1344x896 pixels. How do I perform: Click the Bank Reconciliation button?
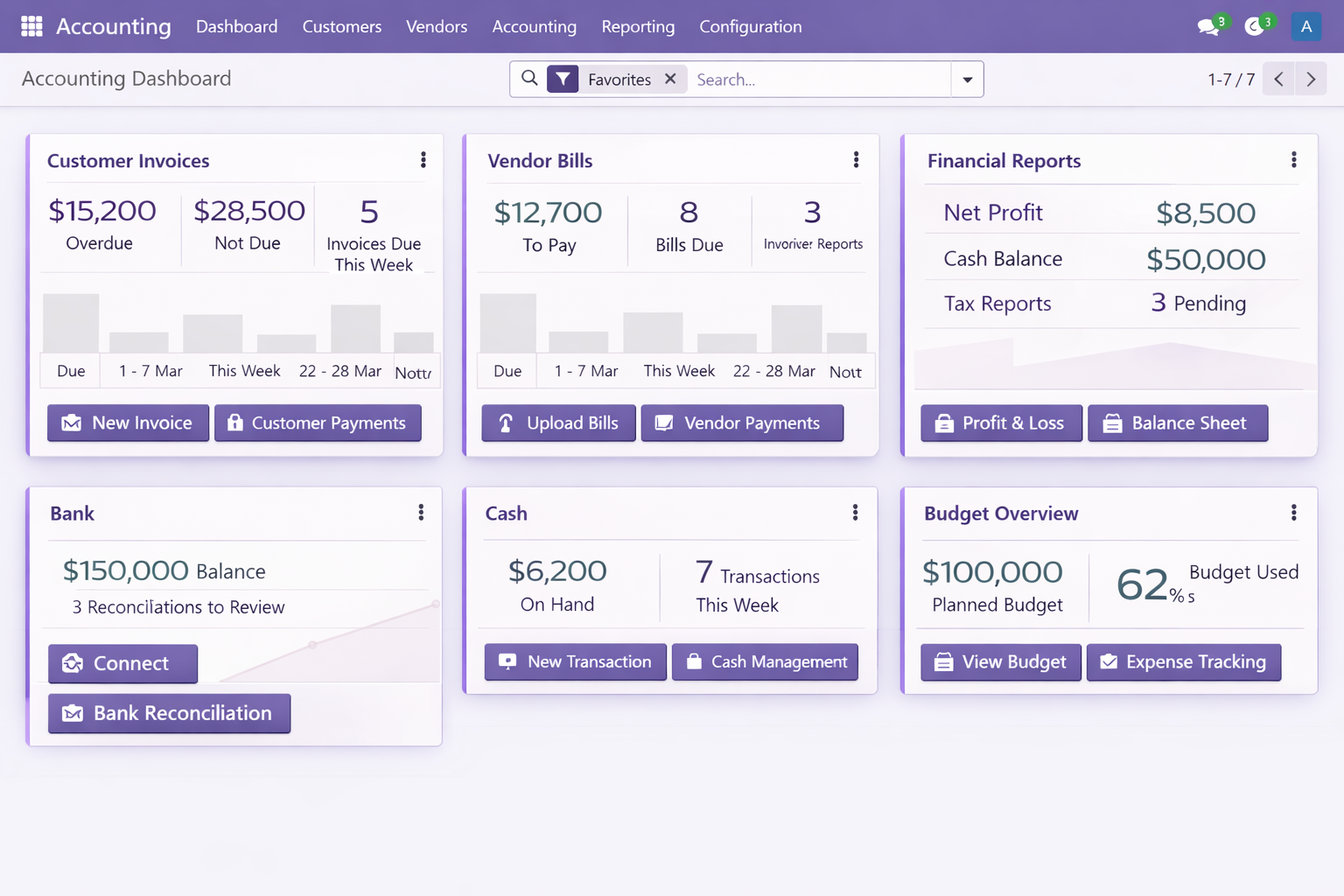[x=169, y=713]
